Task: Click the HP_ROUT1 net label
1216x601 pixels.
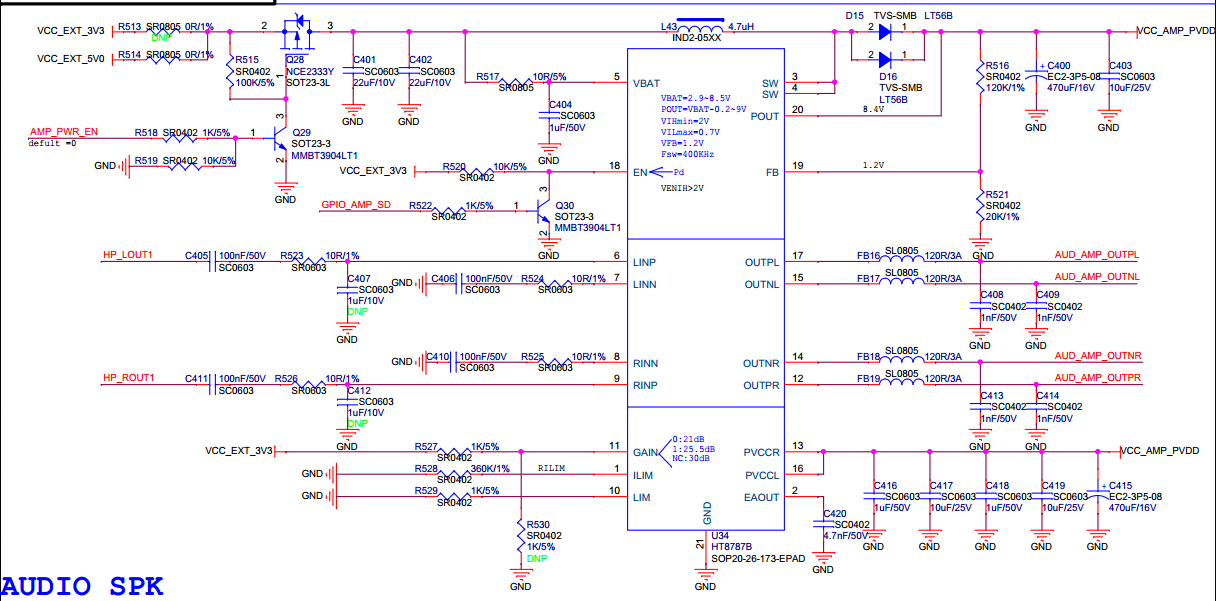Action: [128, 378]
